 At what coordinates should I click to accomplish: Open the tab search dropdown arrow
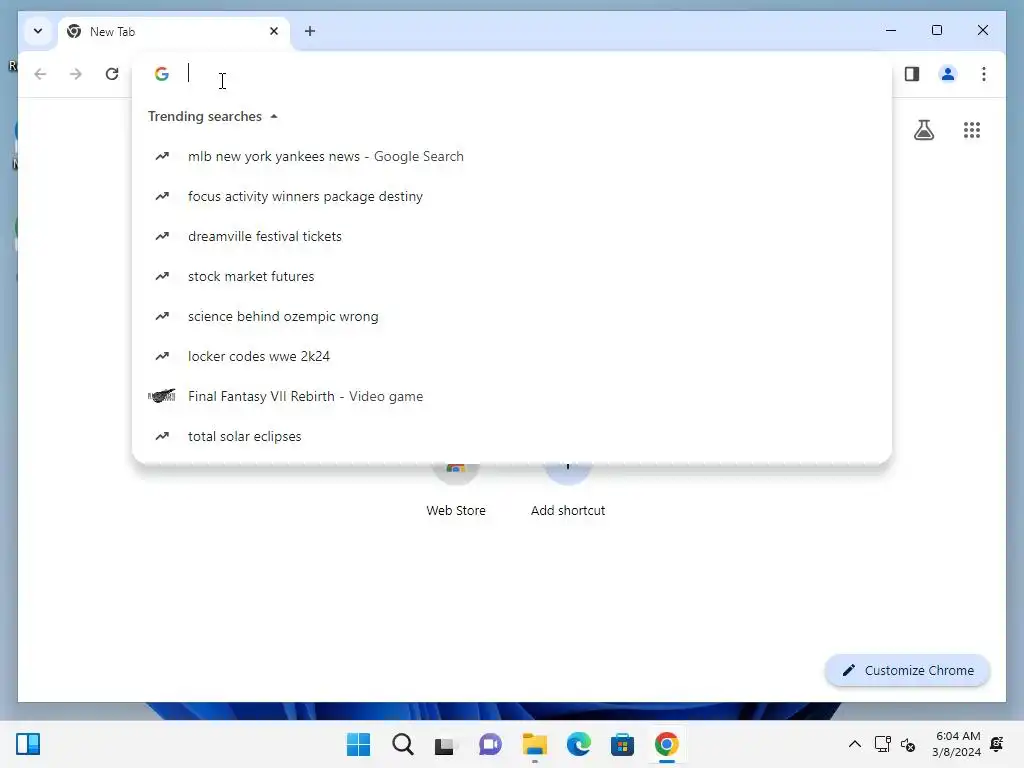point(38,31)
